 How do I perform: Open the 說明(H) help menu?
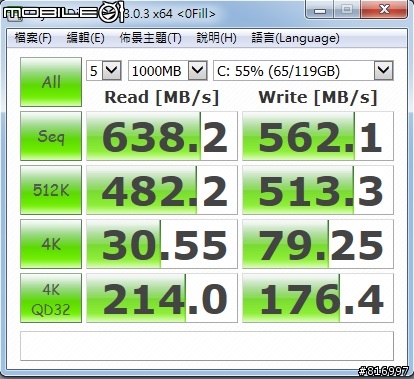(x=216, y=38)
